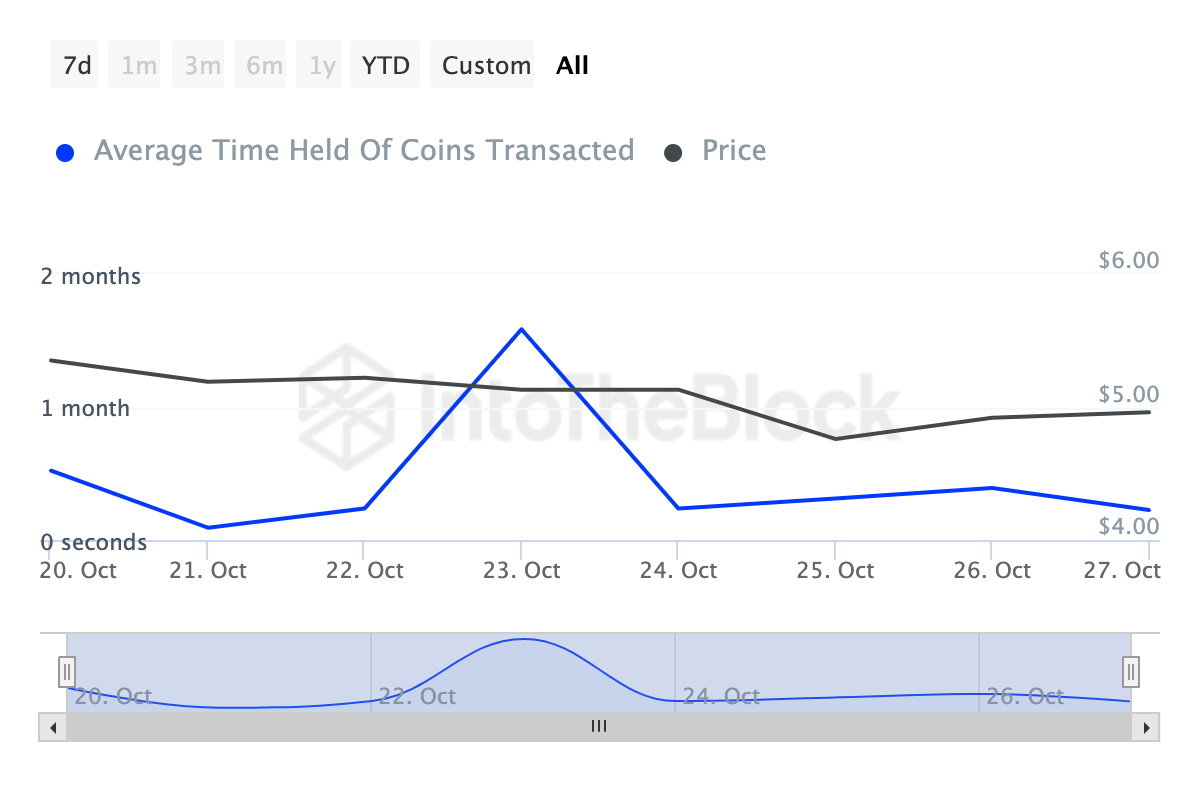
Task: Toggle the blue Average Time Held legend dot
Action: pyautogui.click(x=66, y=153)
